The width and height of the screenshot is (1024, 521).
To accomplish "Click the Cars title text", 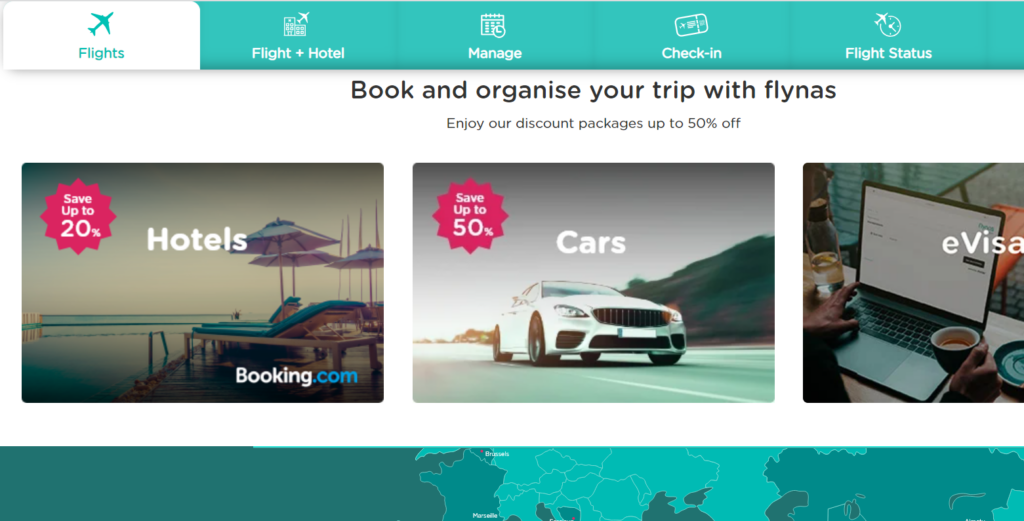I will tap(590, 243).
